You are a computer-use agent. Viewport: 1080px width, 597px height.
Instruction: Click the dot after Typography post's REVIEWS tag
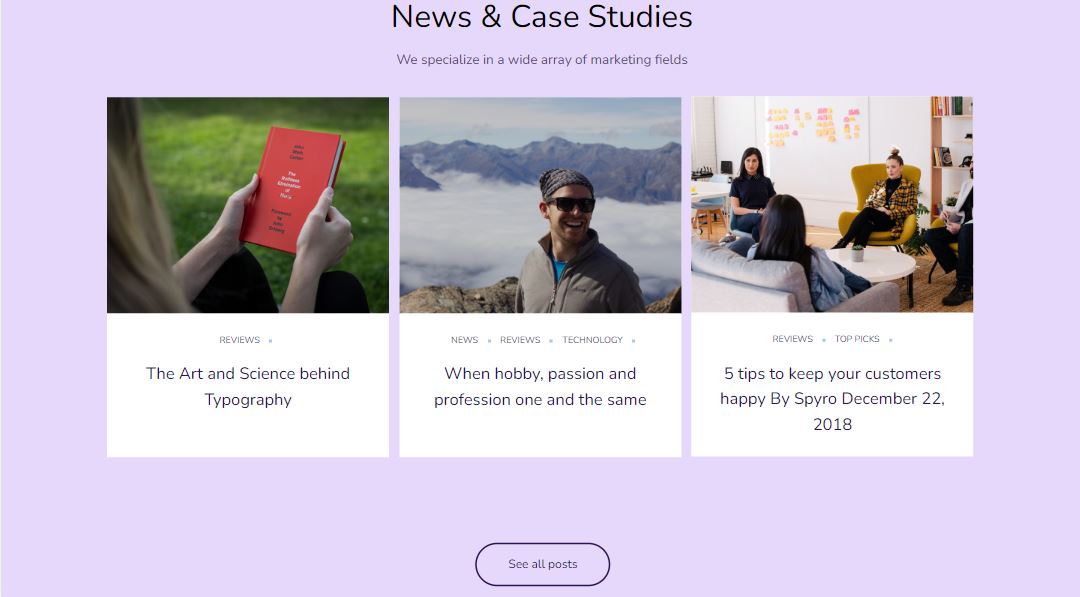[x=271, y=341]
